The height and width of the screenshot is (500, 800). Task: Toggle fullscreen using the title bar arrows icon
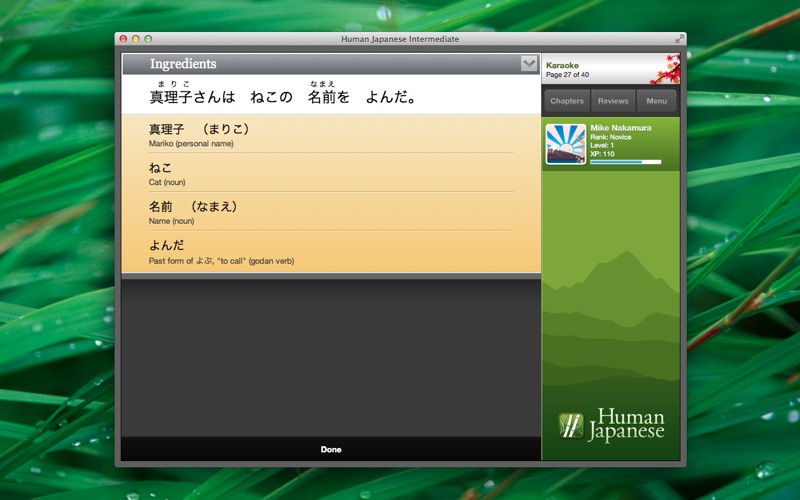pyautogui.click(x=680, y=38)
